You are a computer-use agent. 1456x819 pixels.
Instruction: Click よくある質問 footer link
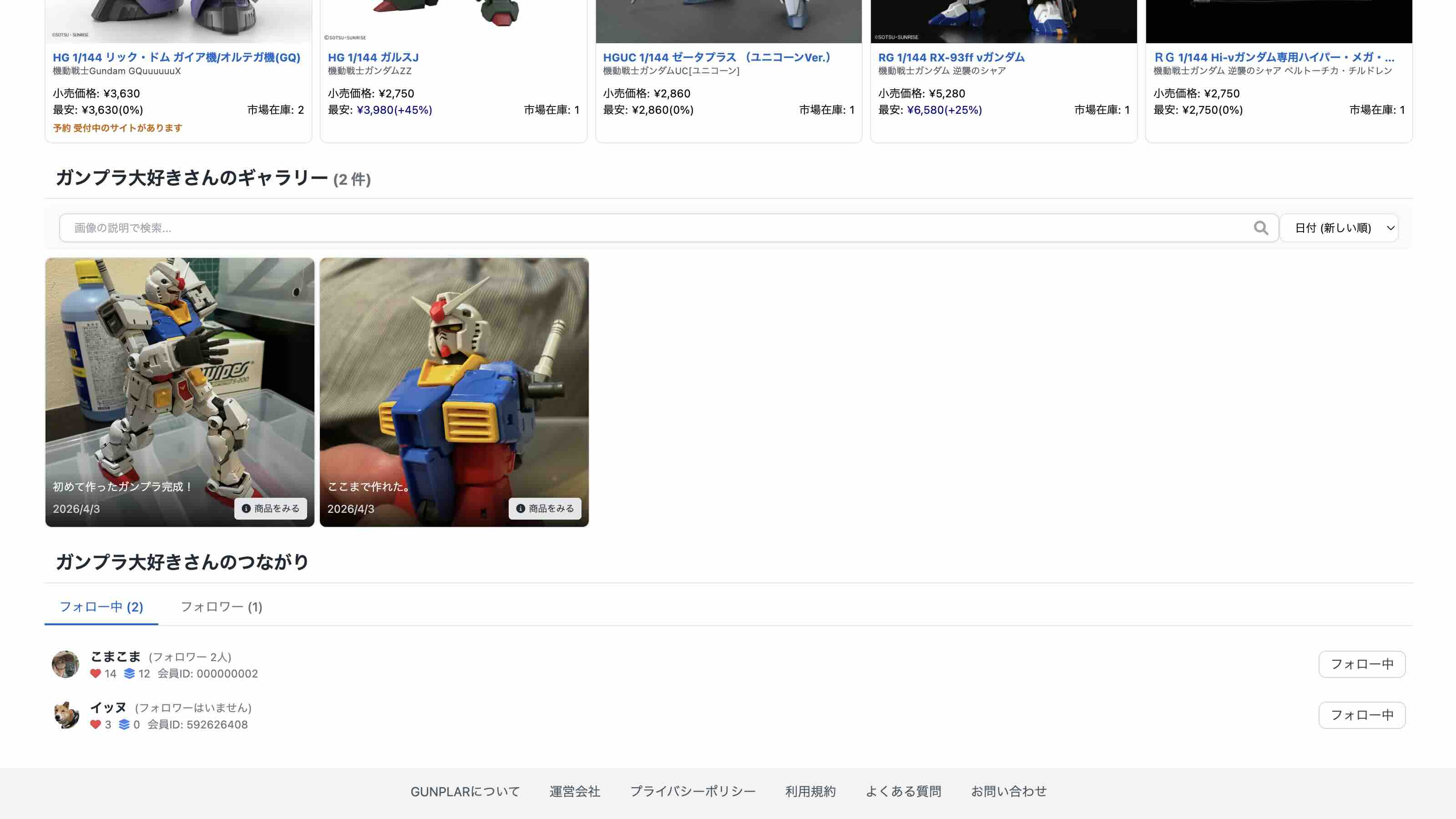coord(903,791)
